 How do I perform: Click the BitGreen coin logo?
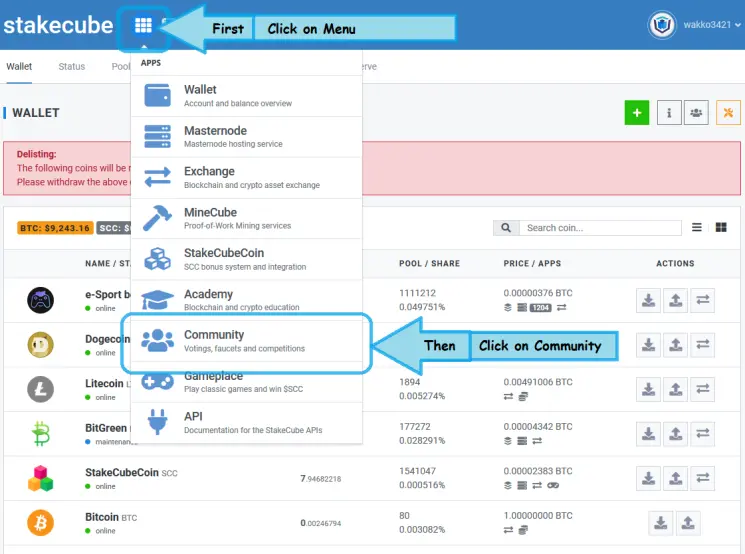tap(40, 434)
